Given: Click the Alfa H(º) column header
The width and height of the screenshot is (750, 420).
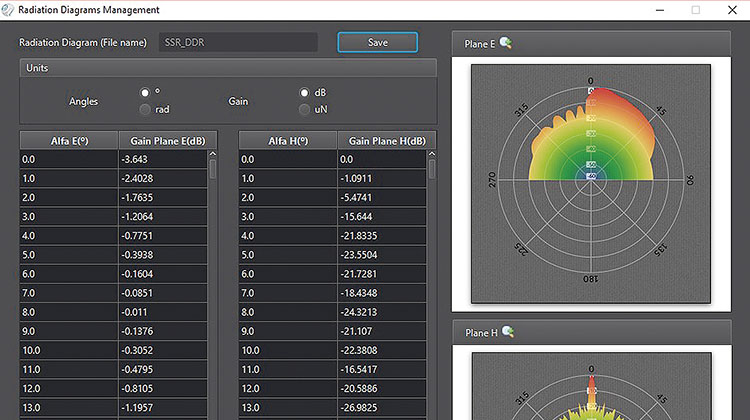Looking at the screenshot, I should tap(288, 141).
